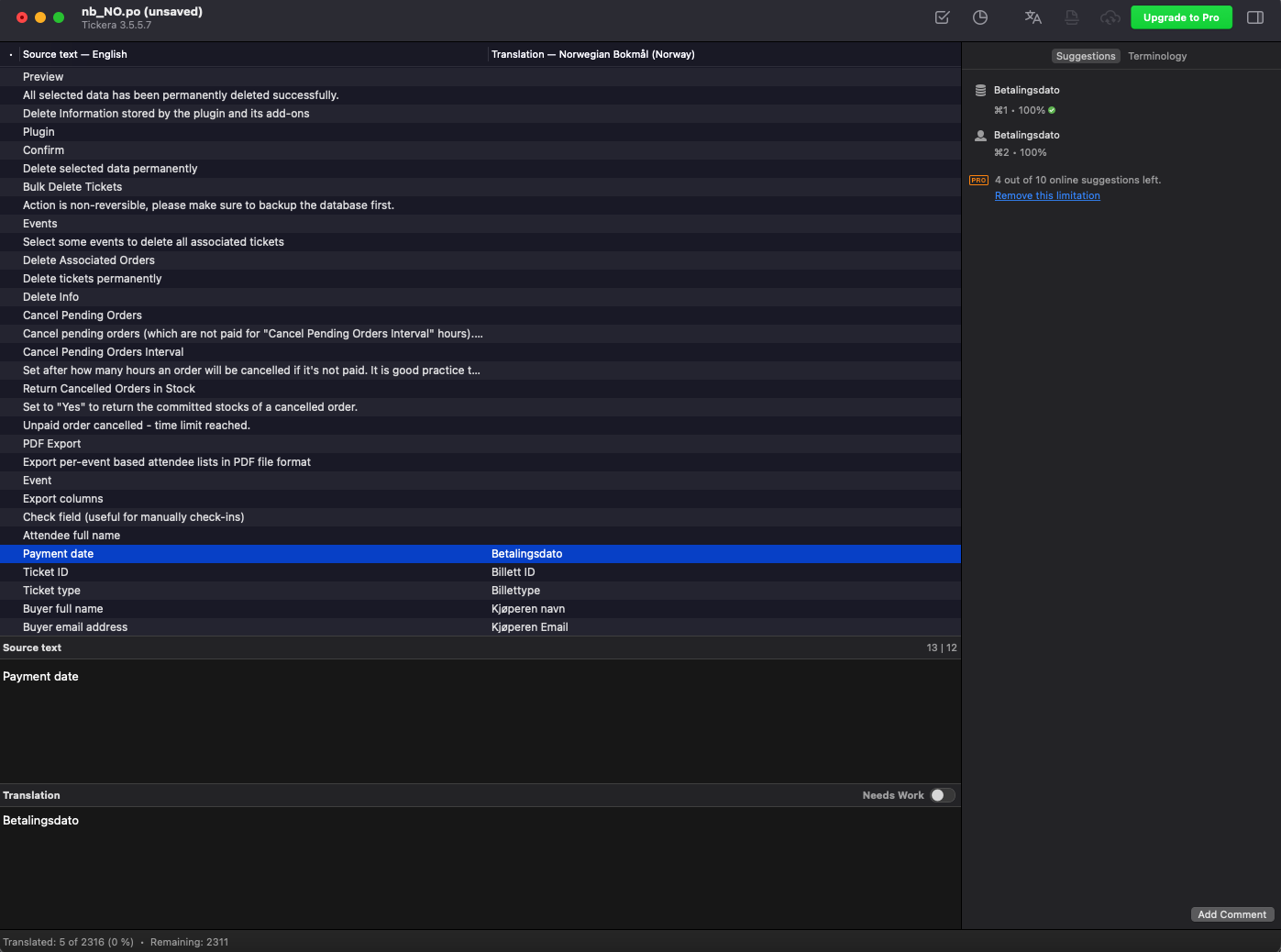Screen dimensions: 1281x952
Task: Click the pre-translate language icon
Action: tap(1033, 17)
